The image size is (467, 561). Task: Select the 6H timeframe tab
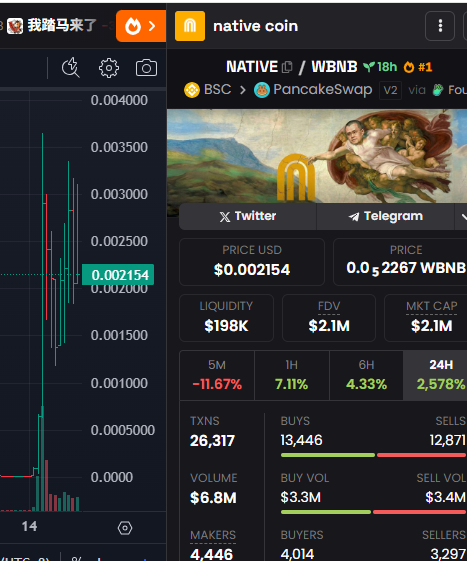pos(366,375)
